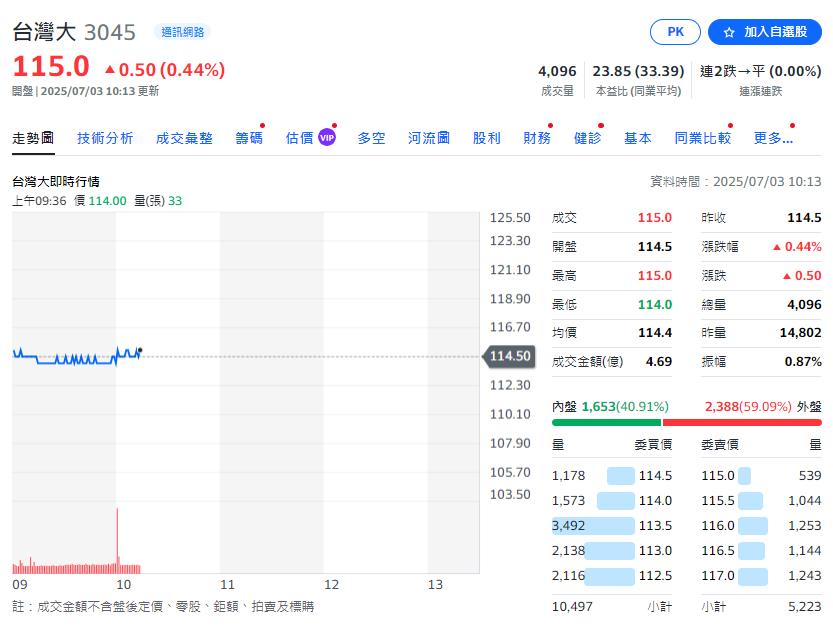The width and height of the screenshot is (833, 627).
Task: Click the tall volume spike at 10 o'clock
Action: [117, 539]
